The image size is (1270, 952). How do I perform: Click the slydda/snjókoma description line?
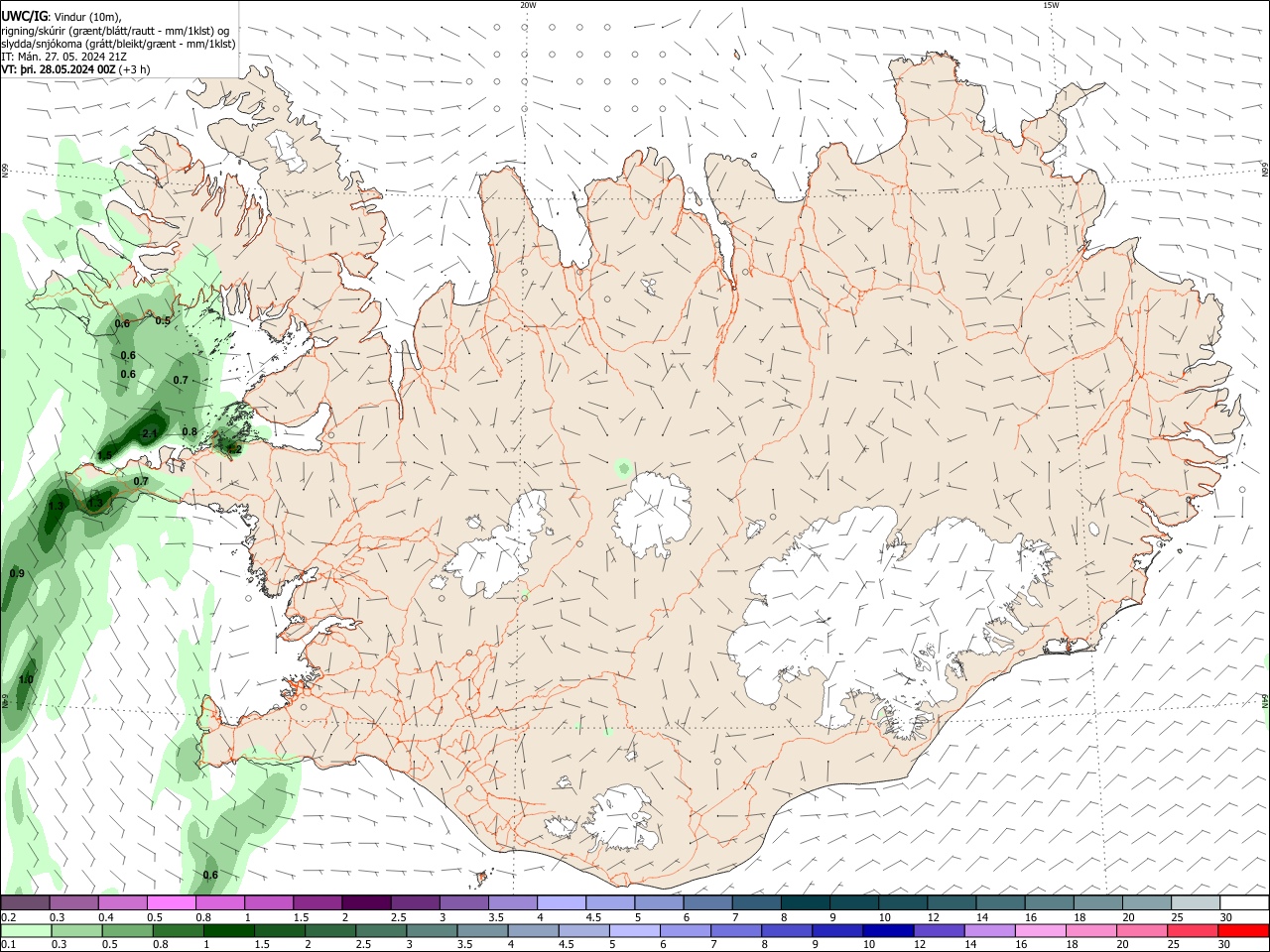[x=118, y=44]
